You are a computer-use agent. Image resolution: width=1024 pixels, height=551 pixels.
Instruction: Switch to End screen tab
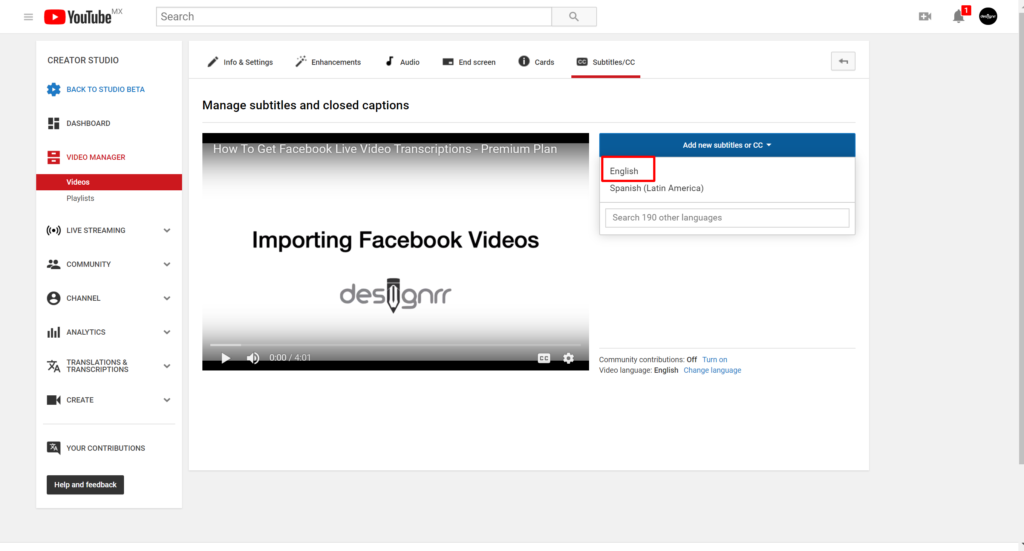(x=469, y=62)
